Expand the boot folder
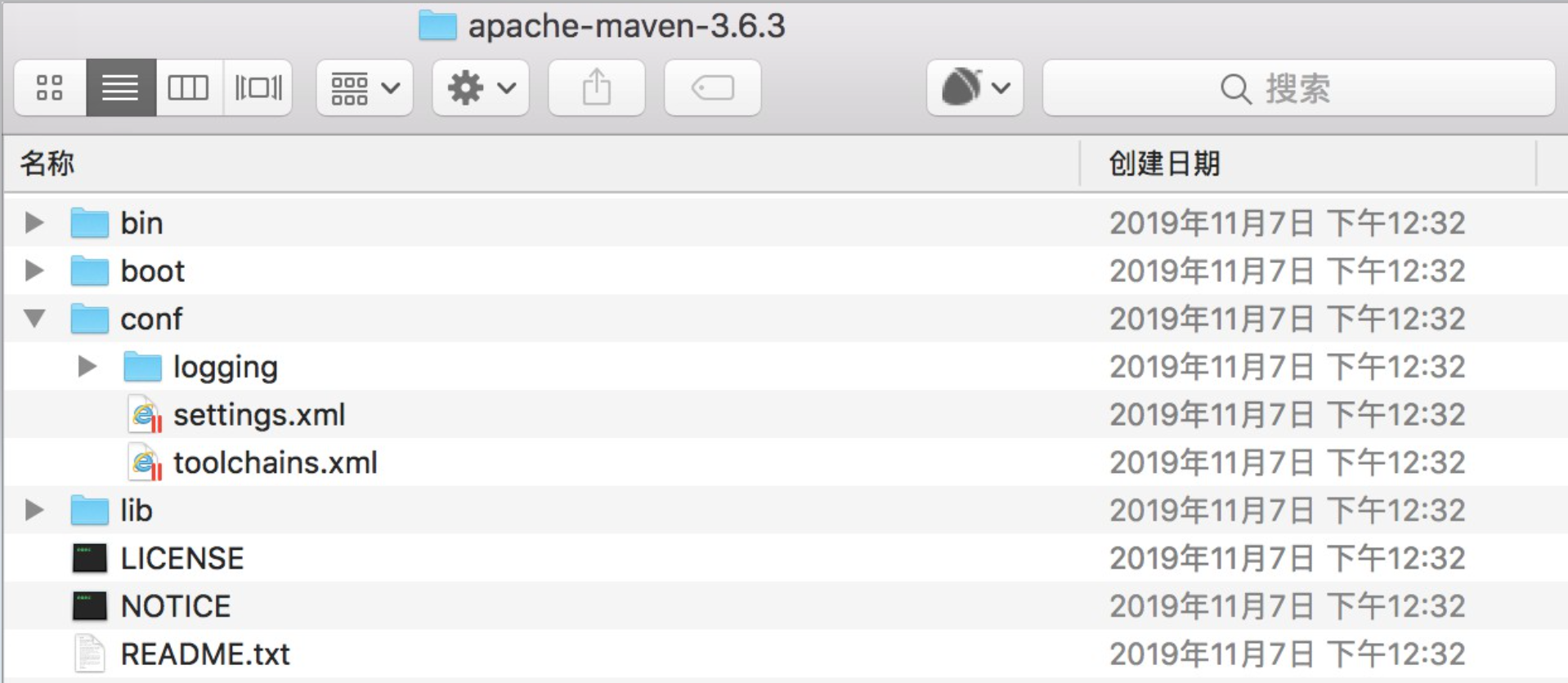Viewport: 1568px width, 683px height. [34, 270]
